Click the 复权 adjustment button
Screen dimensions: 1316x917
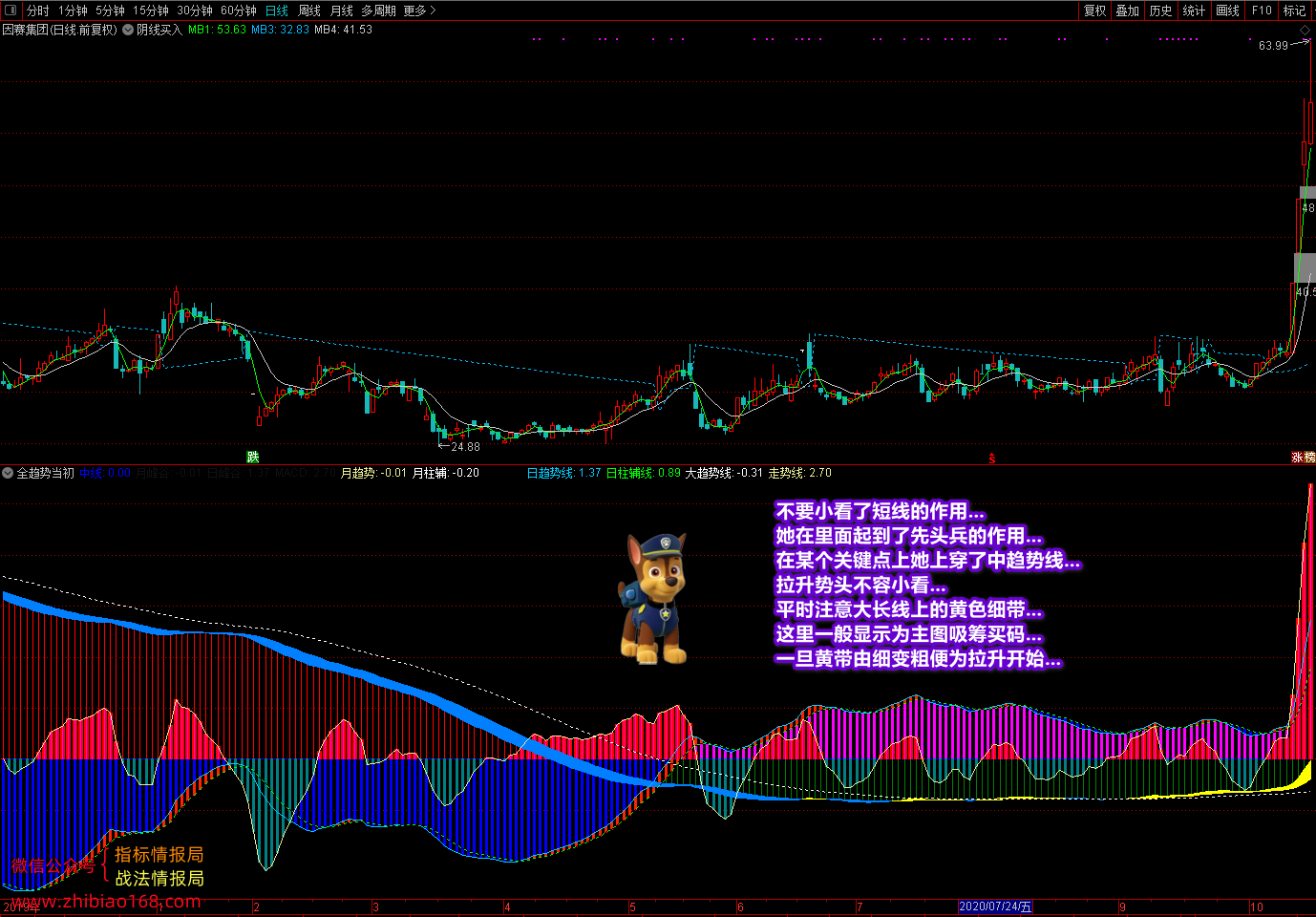(1094, 11)
